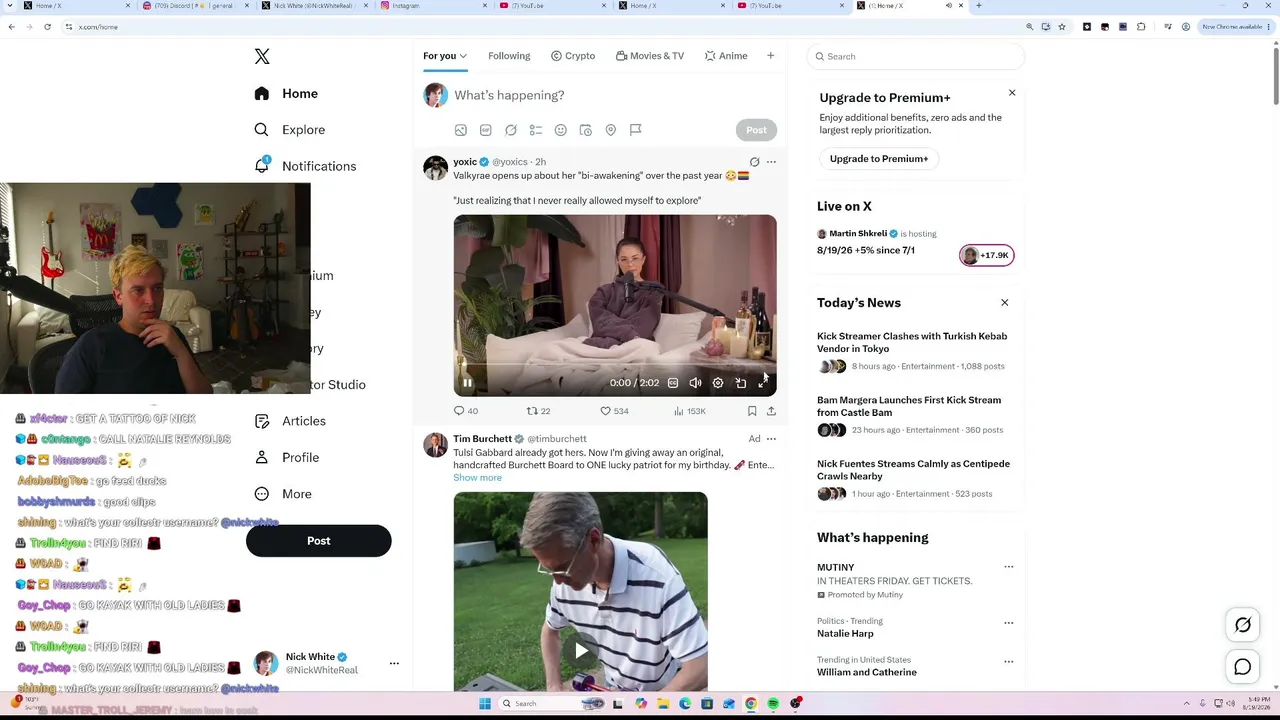Open yoxic's profile avatar
The height and width of the screenshot is (720, 1280).
coord(435,168)
